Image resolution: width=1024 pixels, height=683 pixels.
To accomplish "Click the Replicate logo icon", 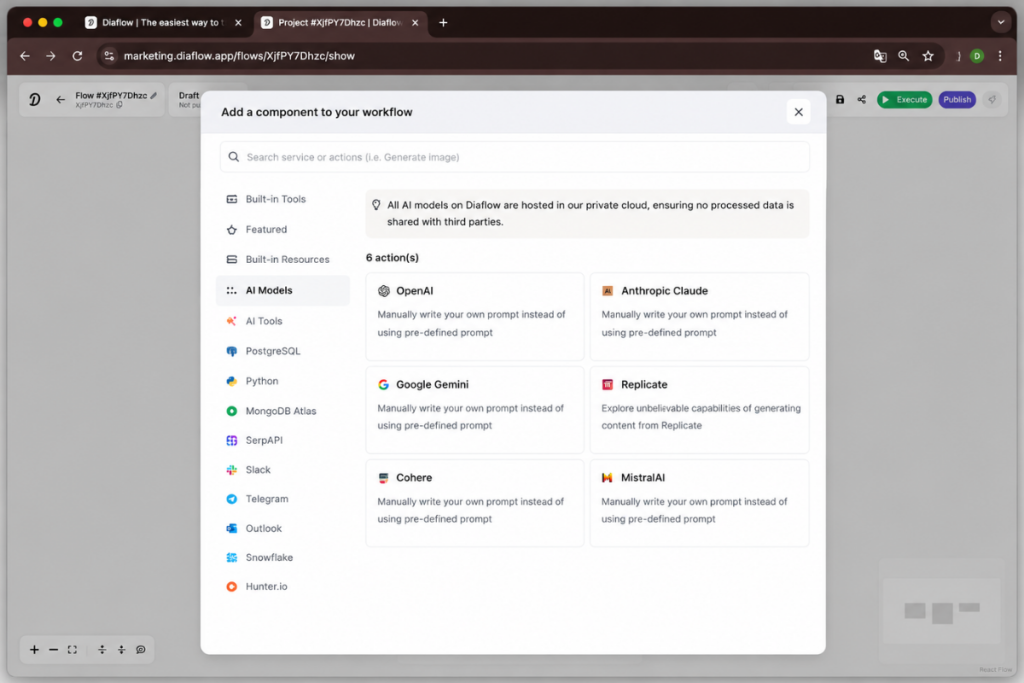I will tap(607, 385).
